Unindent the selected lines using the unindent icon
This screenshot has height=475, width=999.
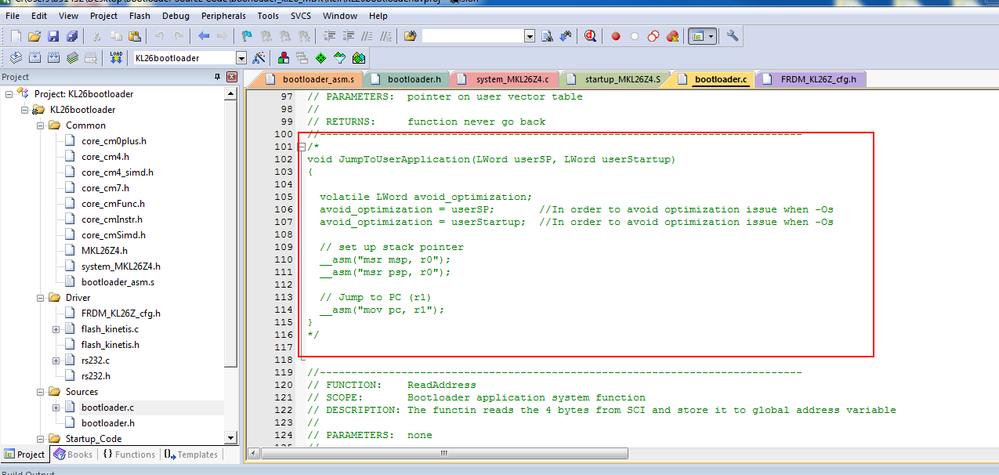[348, 36]
